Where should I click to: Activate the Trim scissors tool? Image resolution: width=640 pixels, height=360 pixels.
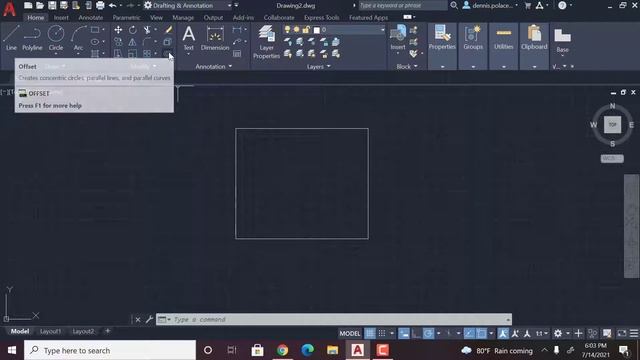[x=147, y=30]
